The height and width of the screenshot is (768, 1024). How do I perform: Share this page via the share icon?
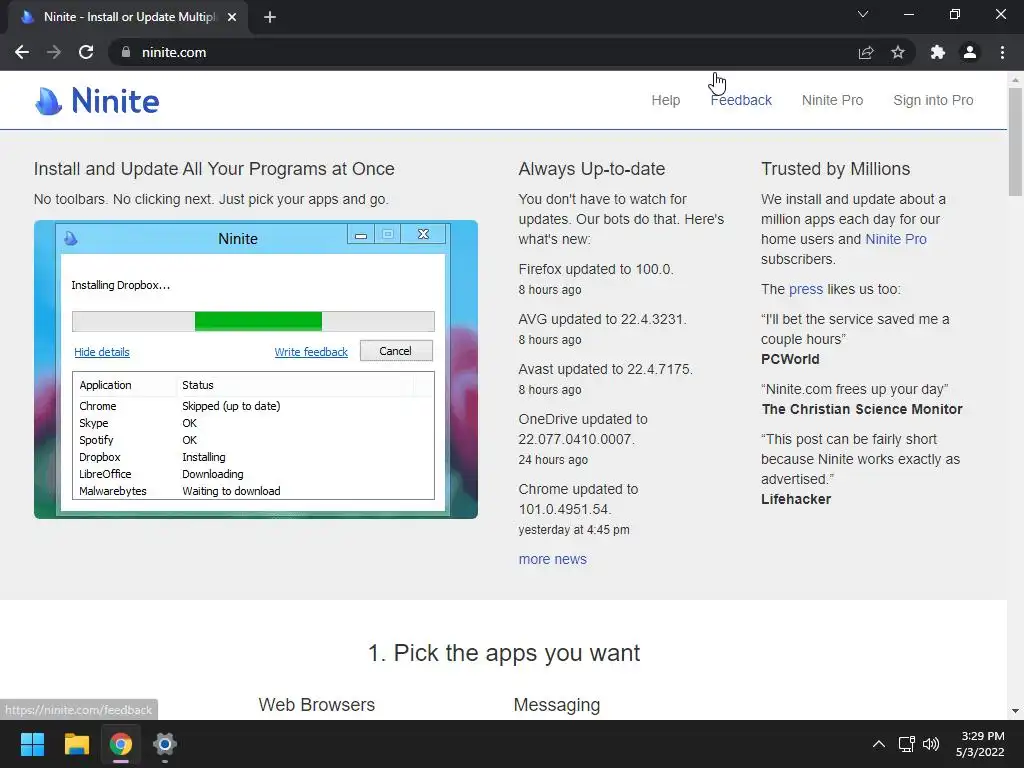(866, 52)
